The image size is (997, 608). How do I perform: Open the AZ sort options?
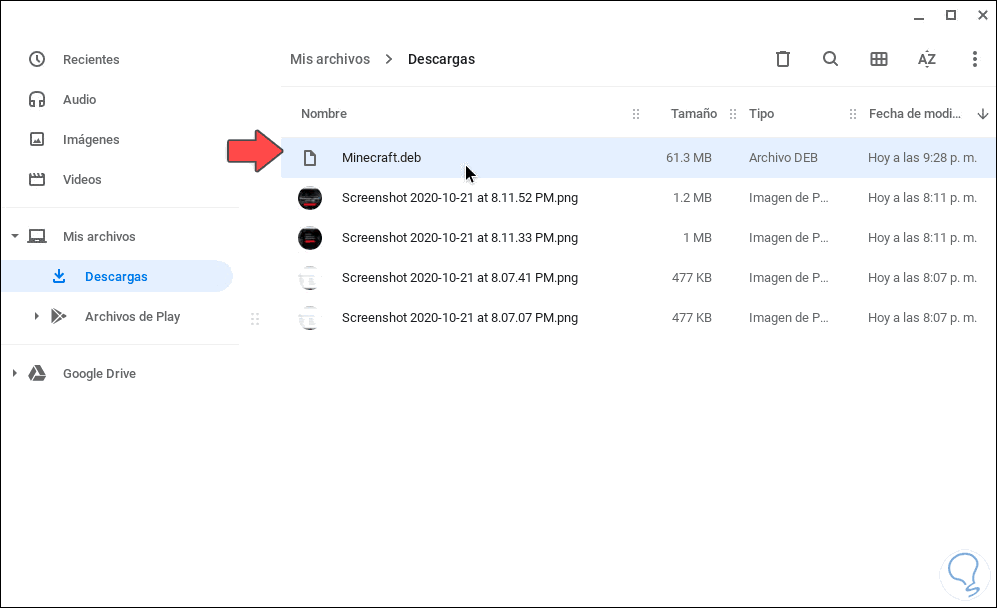[x=927, y=59]
